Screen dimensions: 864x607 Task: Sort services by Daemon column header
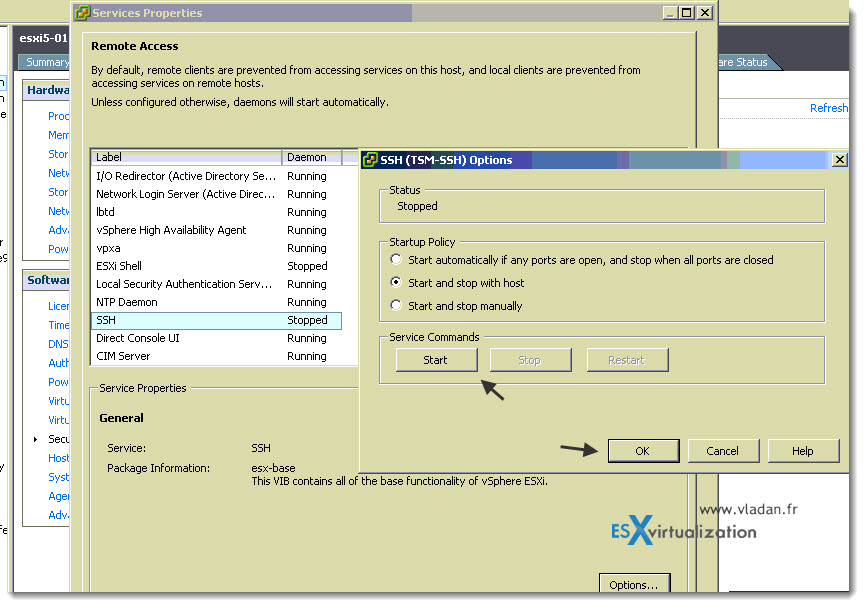click(312, 158)
